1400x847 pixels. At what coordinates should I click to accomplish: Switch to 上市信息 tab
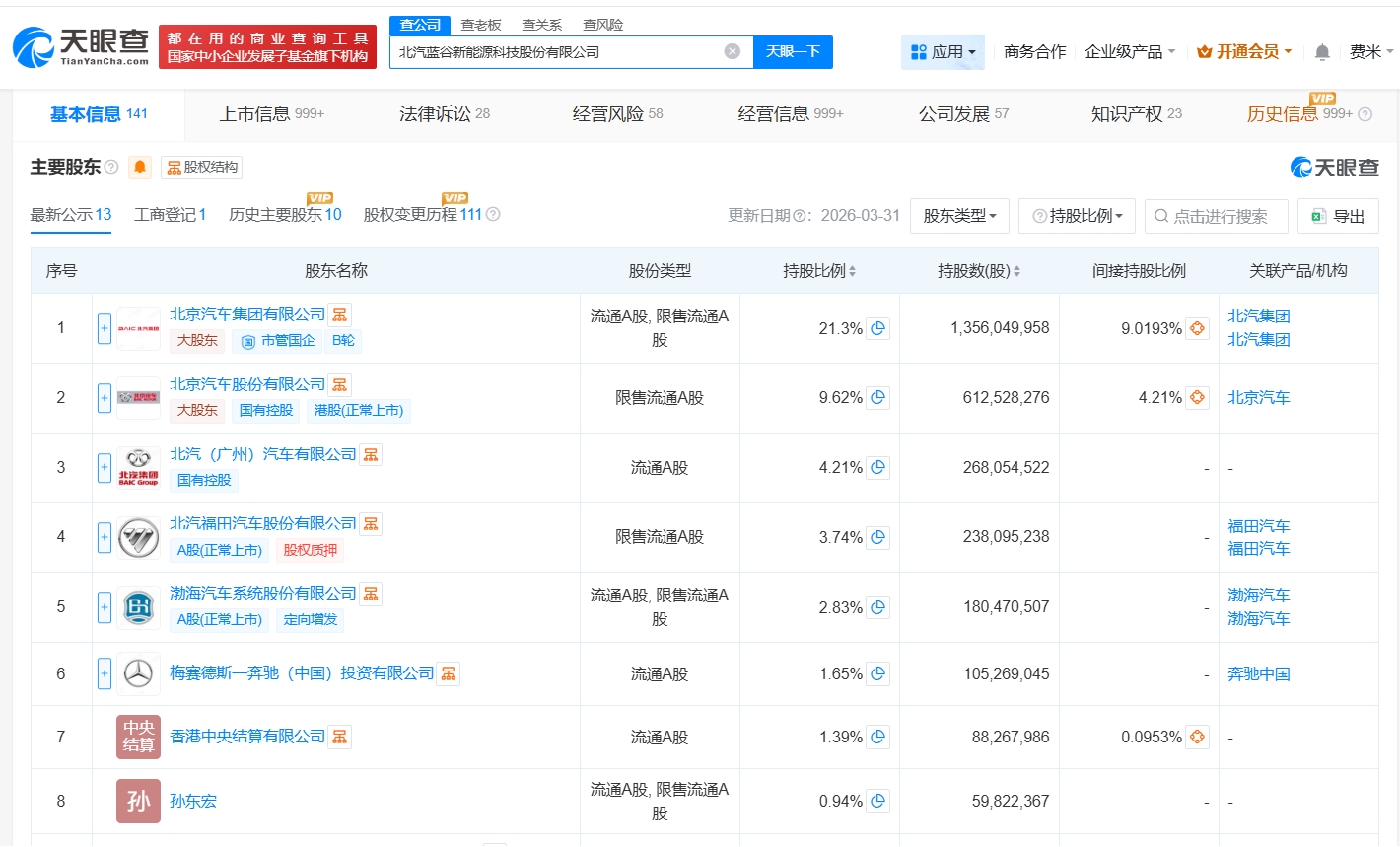tap(271, 114)
